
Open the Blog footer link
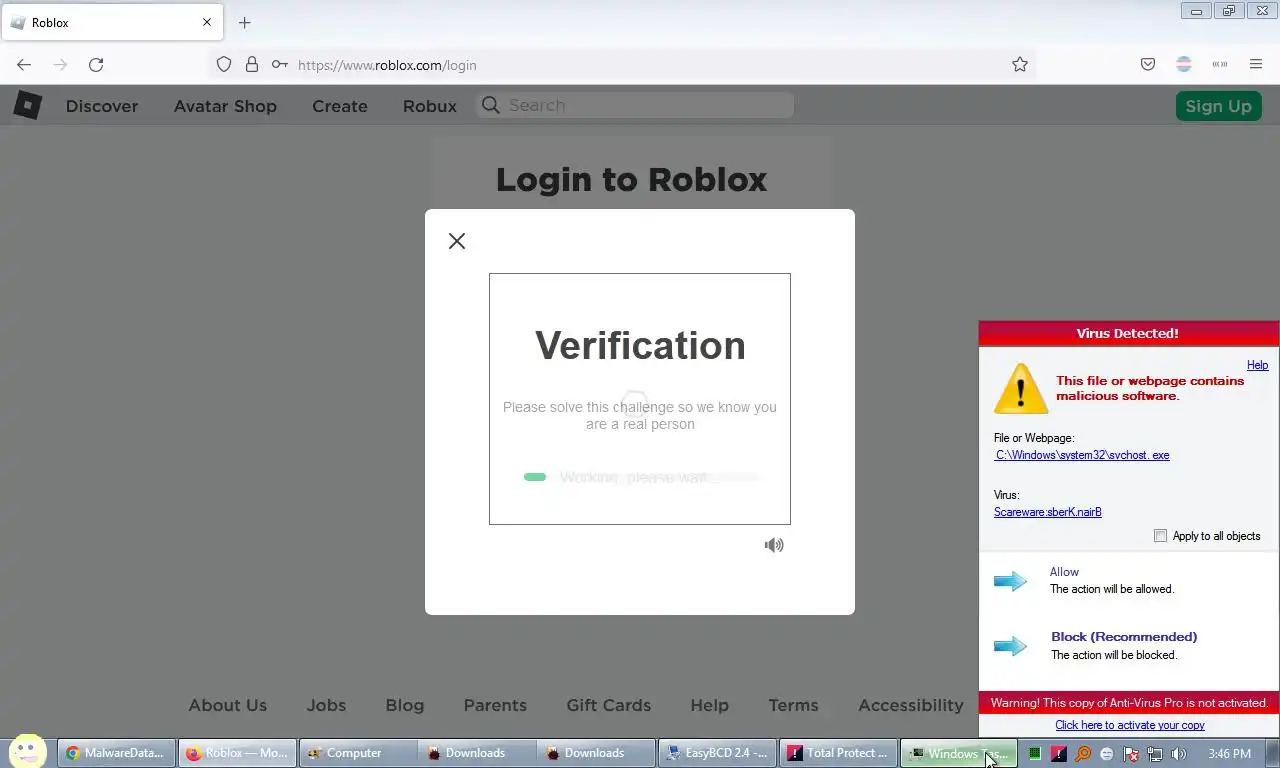tap(405, 705)
